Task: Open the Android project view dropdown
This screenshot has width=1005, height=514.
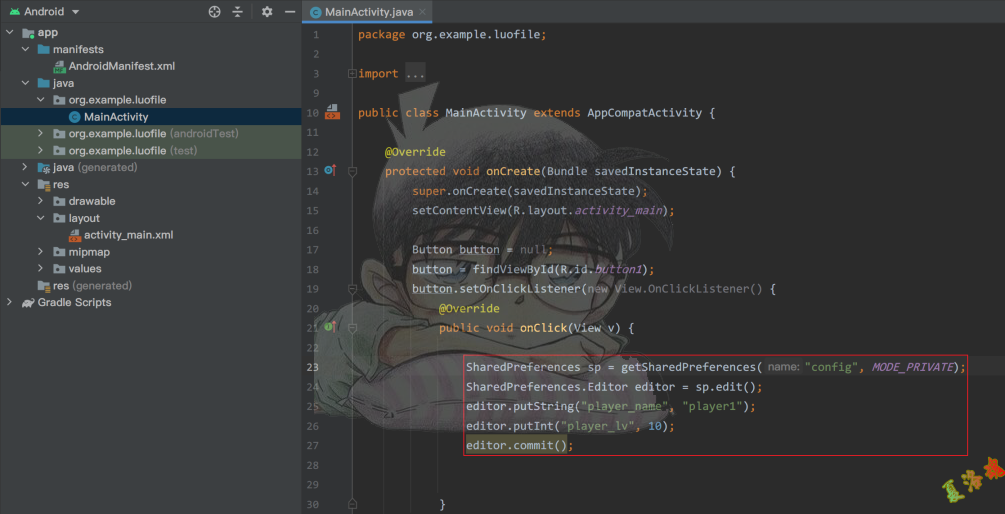Action: tap(45, 12)
